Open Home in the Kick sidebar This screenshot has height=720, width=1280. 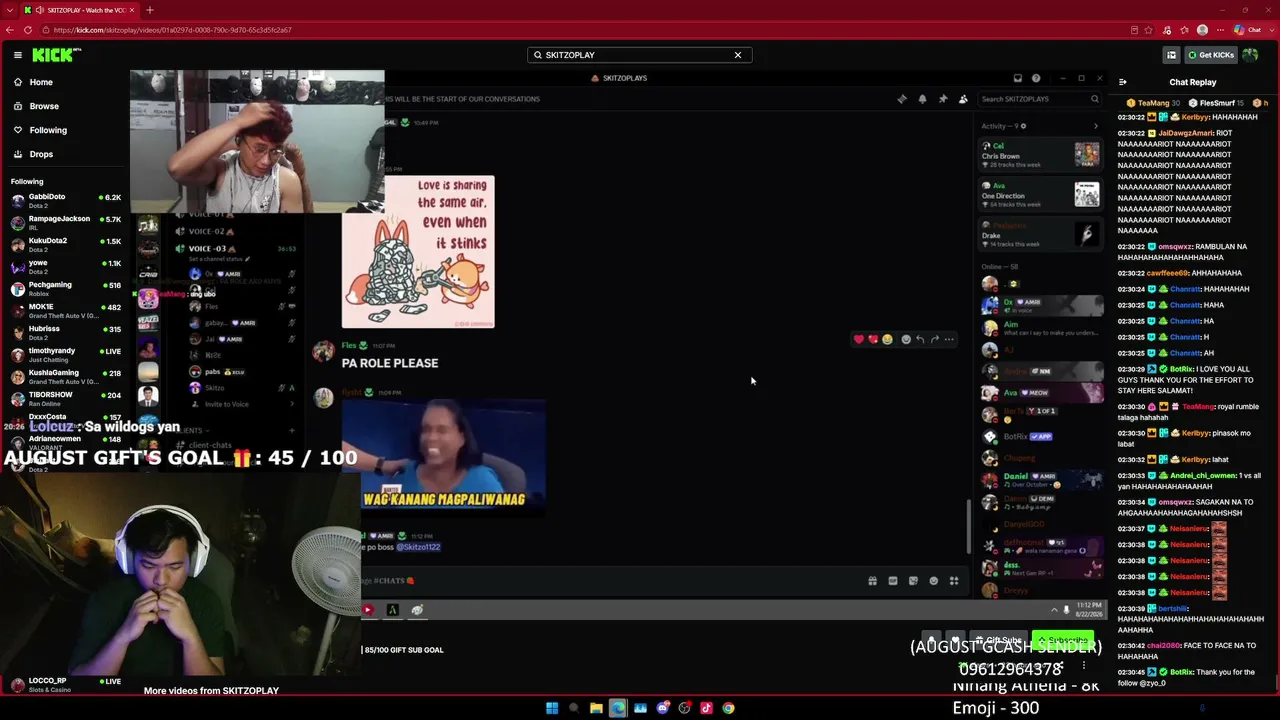coord(41,82)
